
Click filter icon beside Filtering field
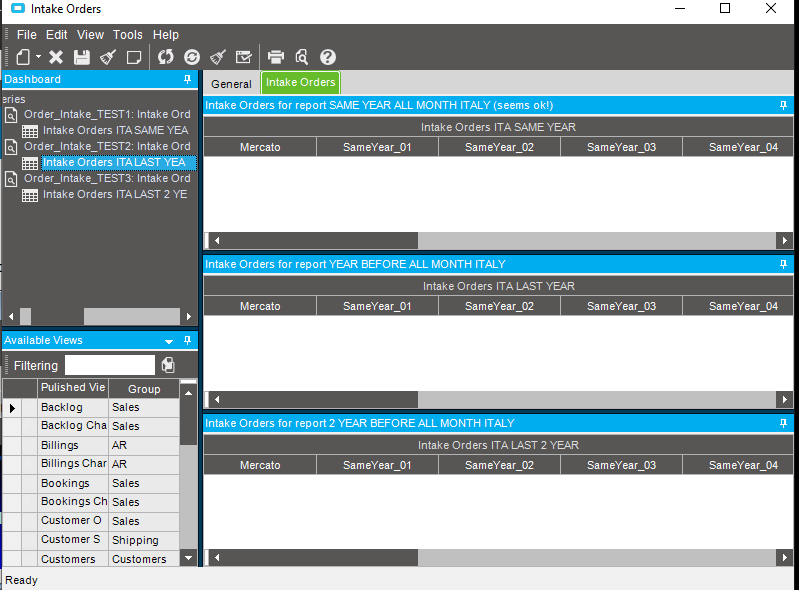168,365
